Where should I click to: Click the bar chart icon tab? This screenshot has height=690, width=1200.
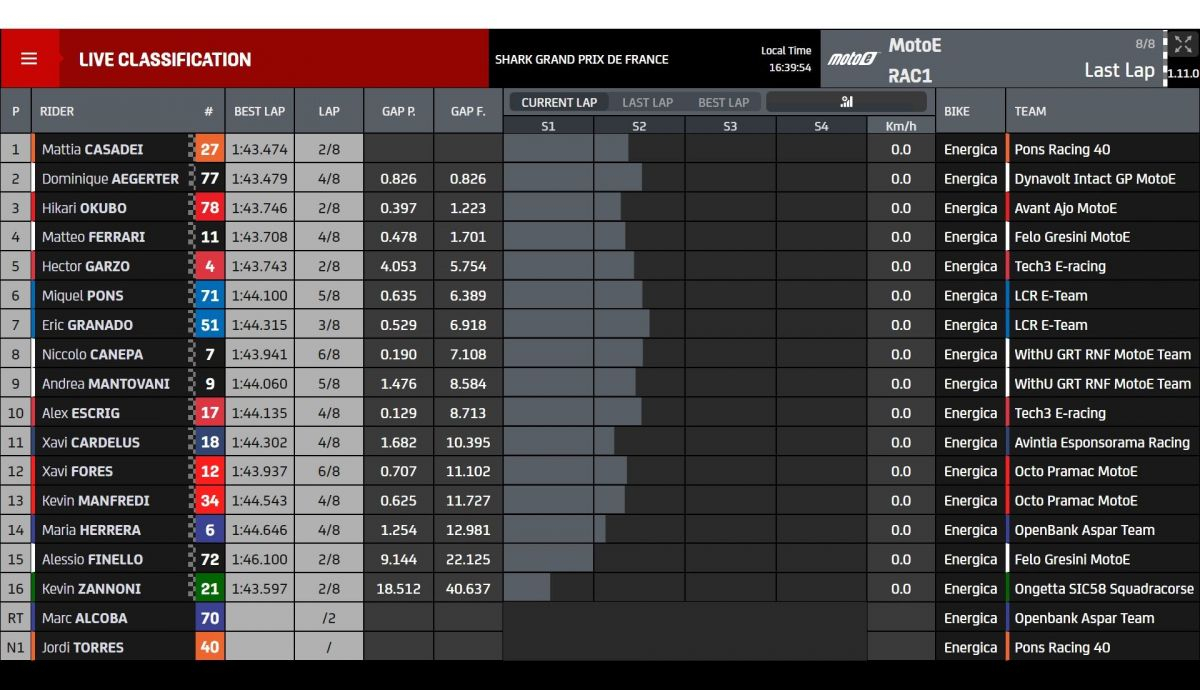click(x=847, y=102)
